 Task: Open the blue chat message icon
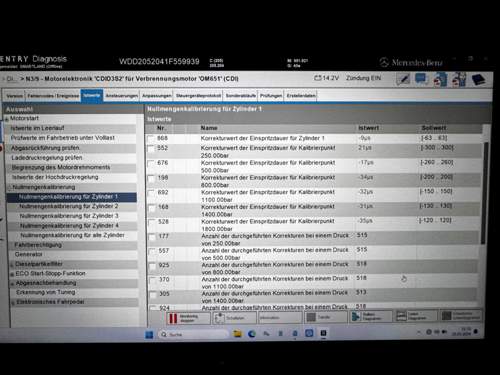click(421, 80)
